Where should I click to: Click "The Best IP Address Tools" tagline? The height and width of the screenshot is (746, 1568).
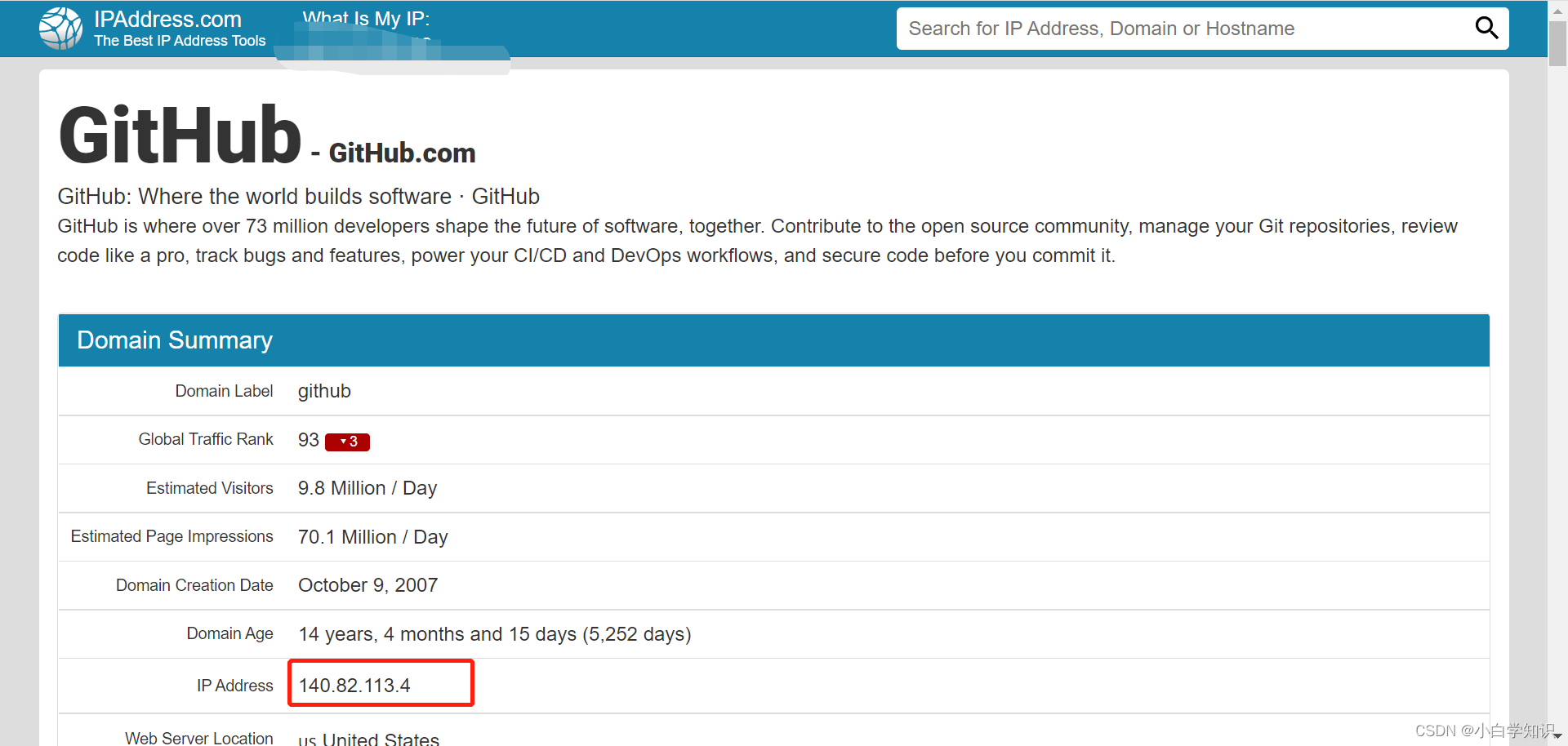click(180, 41)
